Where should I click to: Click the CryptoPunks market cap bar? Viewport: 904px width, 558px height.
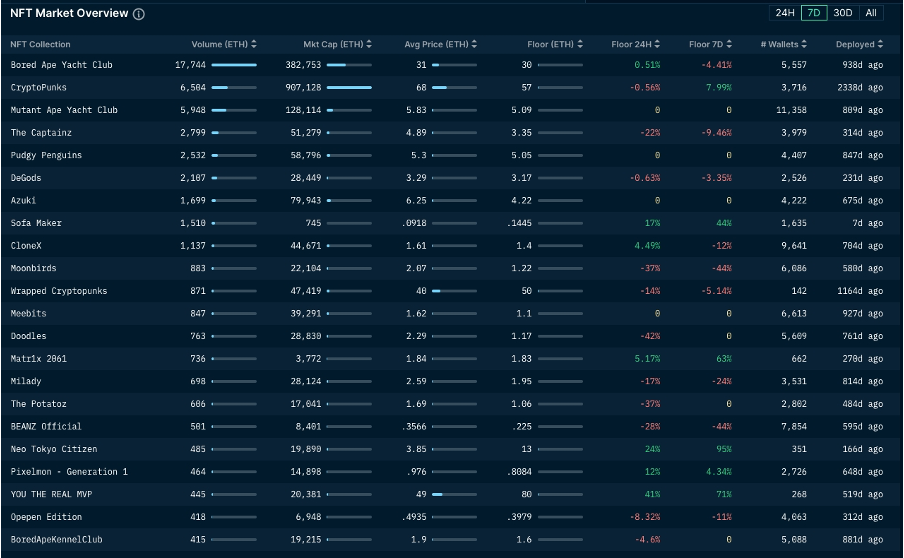pyautogui.click(x=349, y=88)
